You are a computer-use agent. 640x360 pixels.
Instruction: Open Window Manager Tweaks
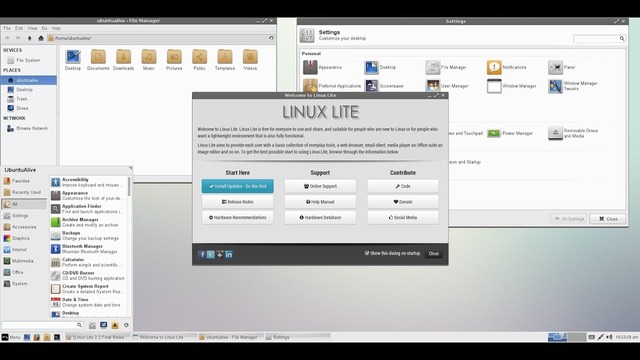[573, 86]
